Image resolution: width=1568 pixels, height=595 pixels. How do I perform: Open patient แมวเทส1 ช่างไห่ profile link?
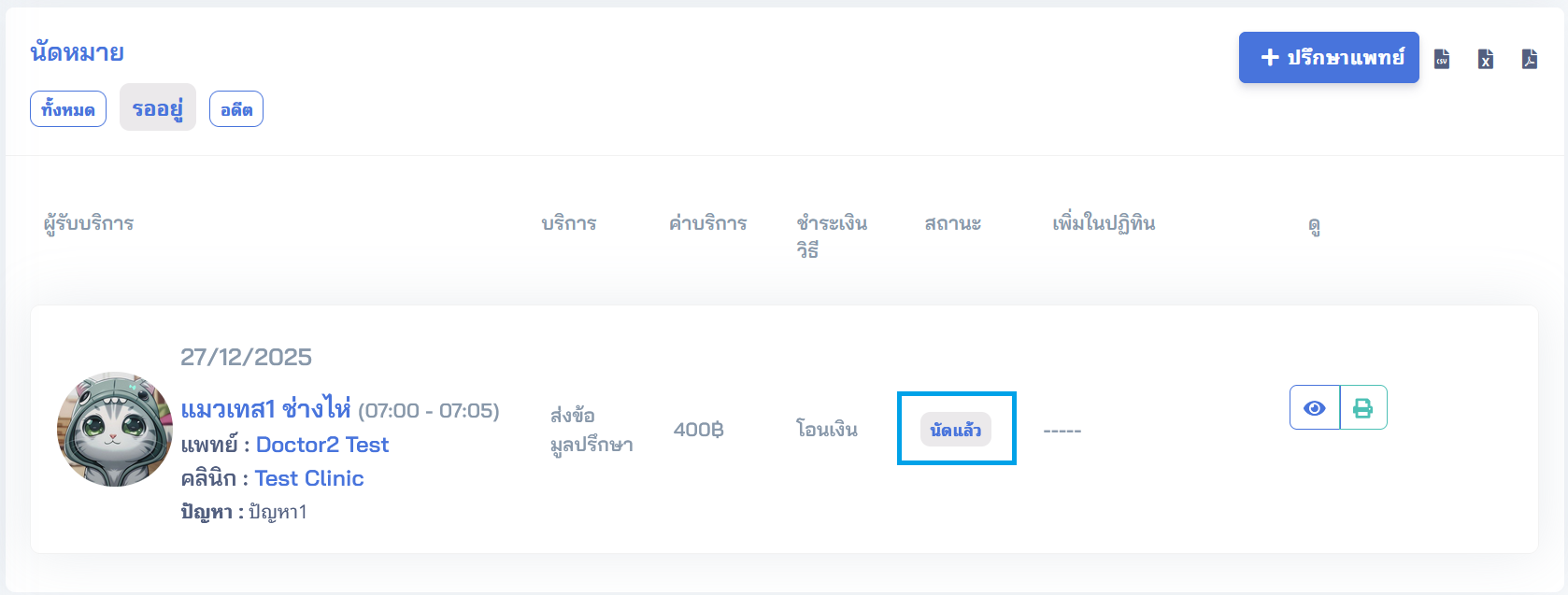click(x=265, y=410)
